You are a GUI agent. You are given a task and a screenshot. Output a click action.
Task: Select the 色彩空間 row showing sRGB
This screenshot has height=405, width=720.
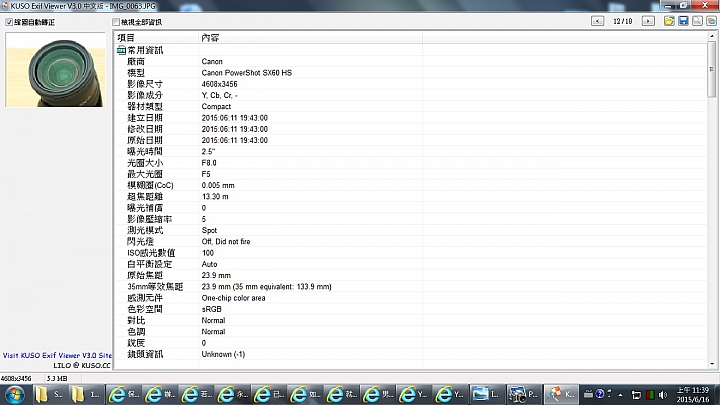coord(411,309)
